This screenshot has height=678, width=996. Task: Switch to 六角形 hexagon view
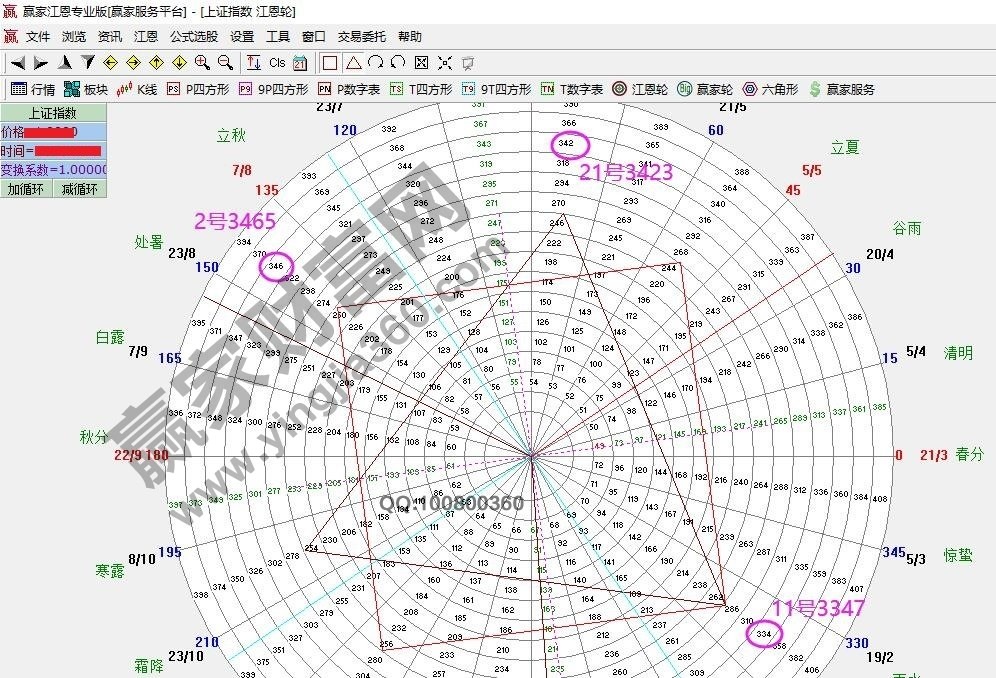[771, 89]
